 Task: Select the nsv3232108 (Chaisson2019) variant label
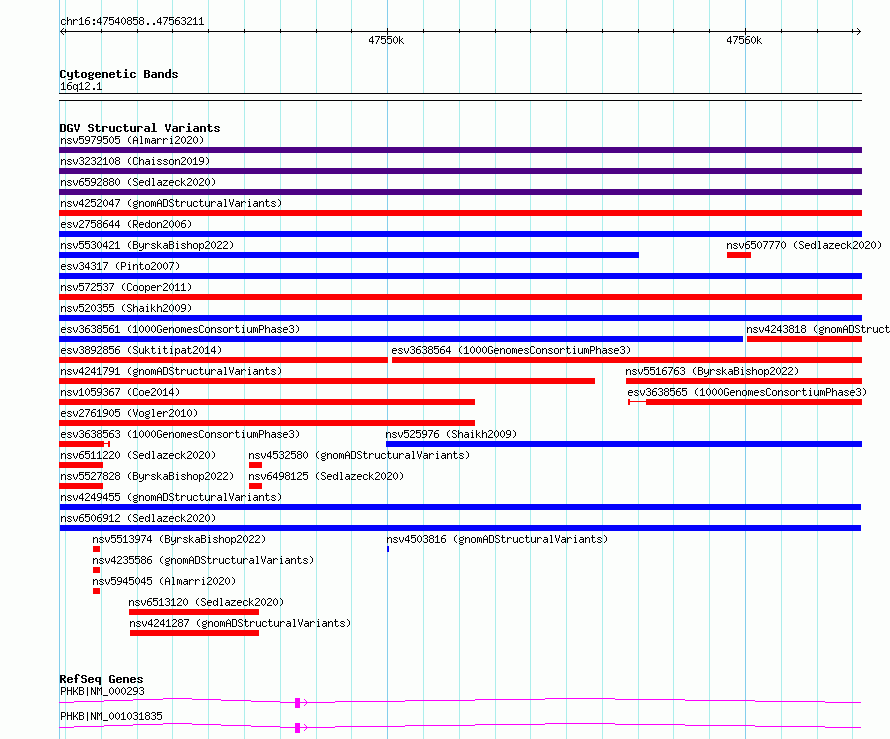pos(135,161)
